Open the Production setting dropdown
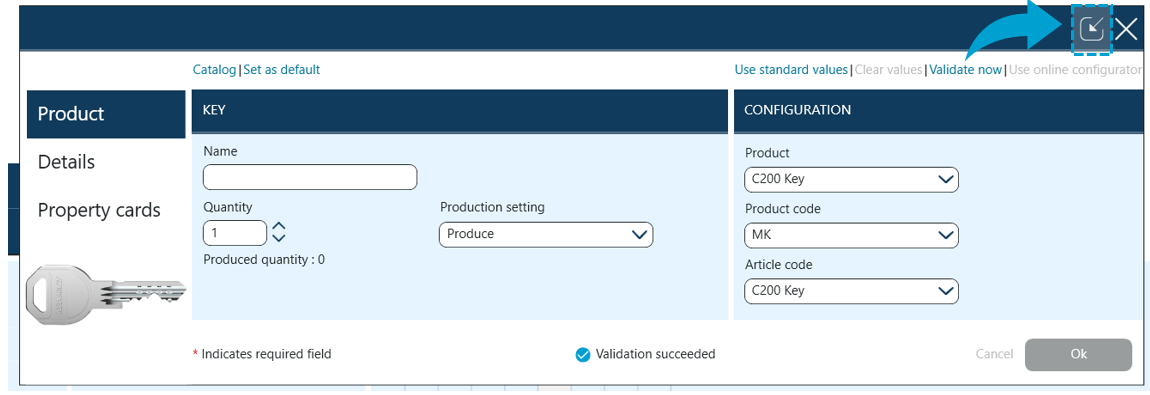Image resolution: width=1150 pixels, height=395 pixels. pyautogui.click(x=546, y=235)
